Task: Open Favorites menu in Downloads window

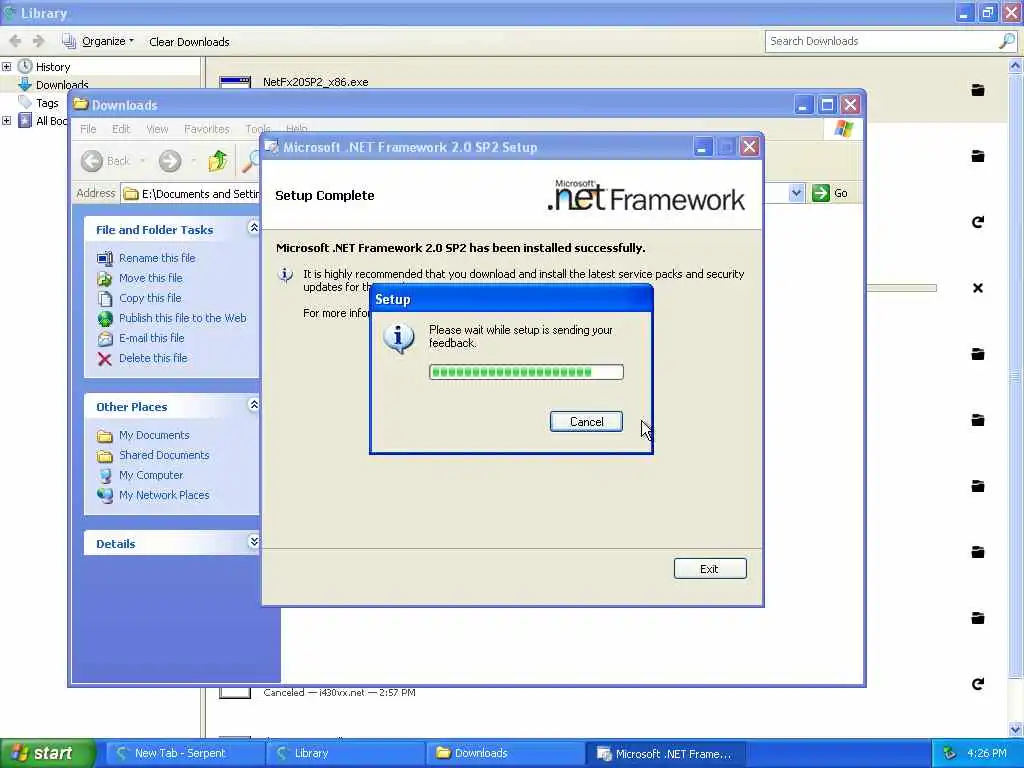Action: 206,129
